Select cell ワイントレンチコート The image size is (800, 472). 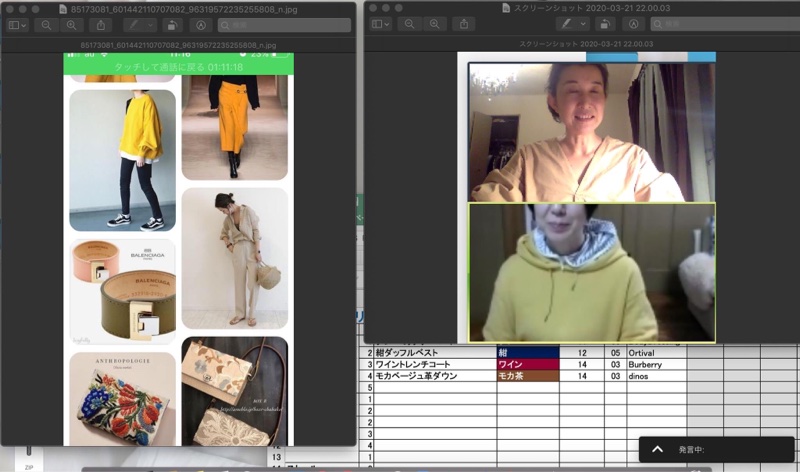pos(435,364)
